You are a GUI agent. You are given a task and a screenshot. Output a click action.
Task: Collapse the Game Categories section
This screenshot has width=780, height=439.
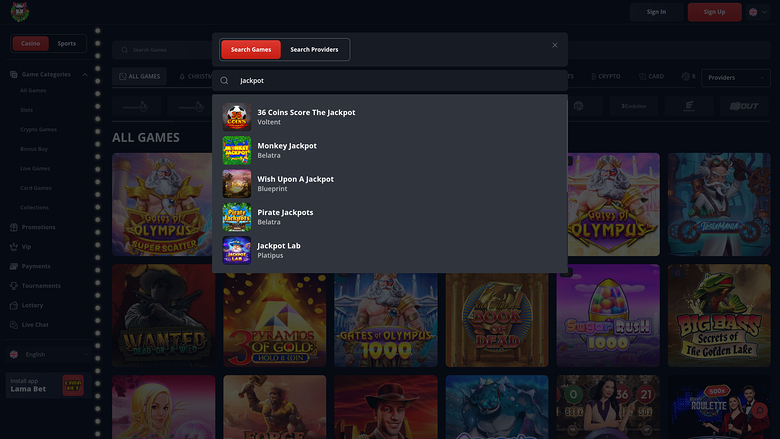[85, 75]
